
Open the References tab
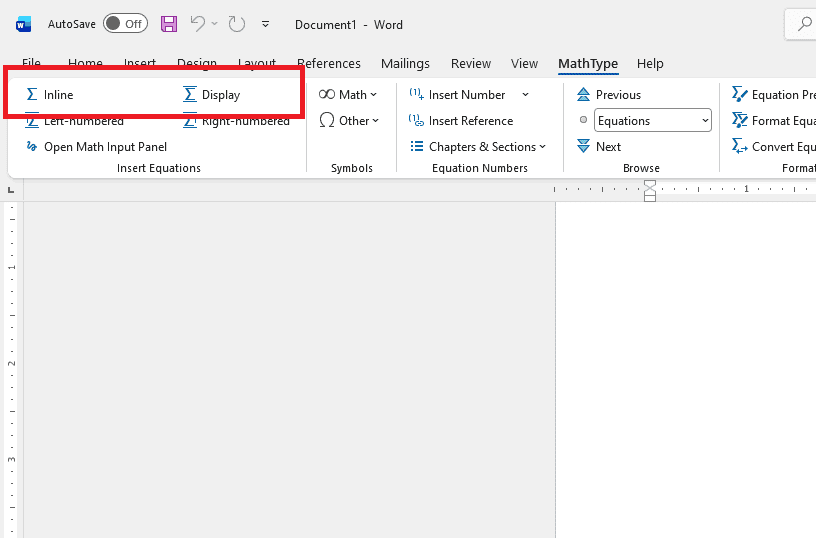pos(329,63)
